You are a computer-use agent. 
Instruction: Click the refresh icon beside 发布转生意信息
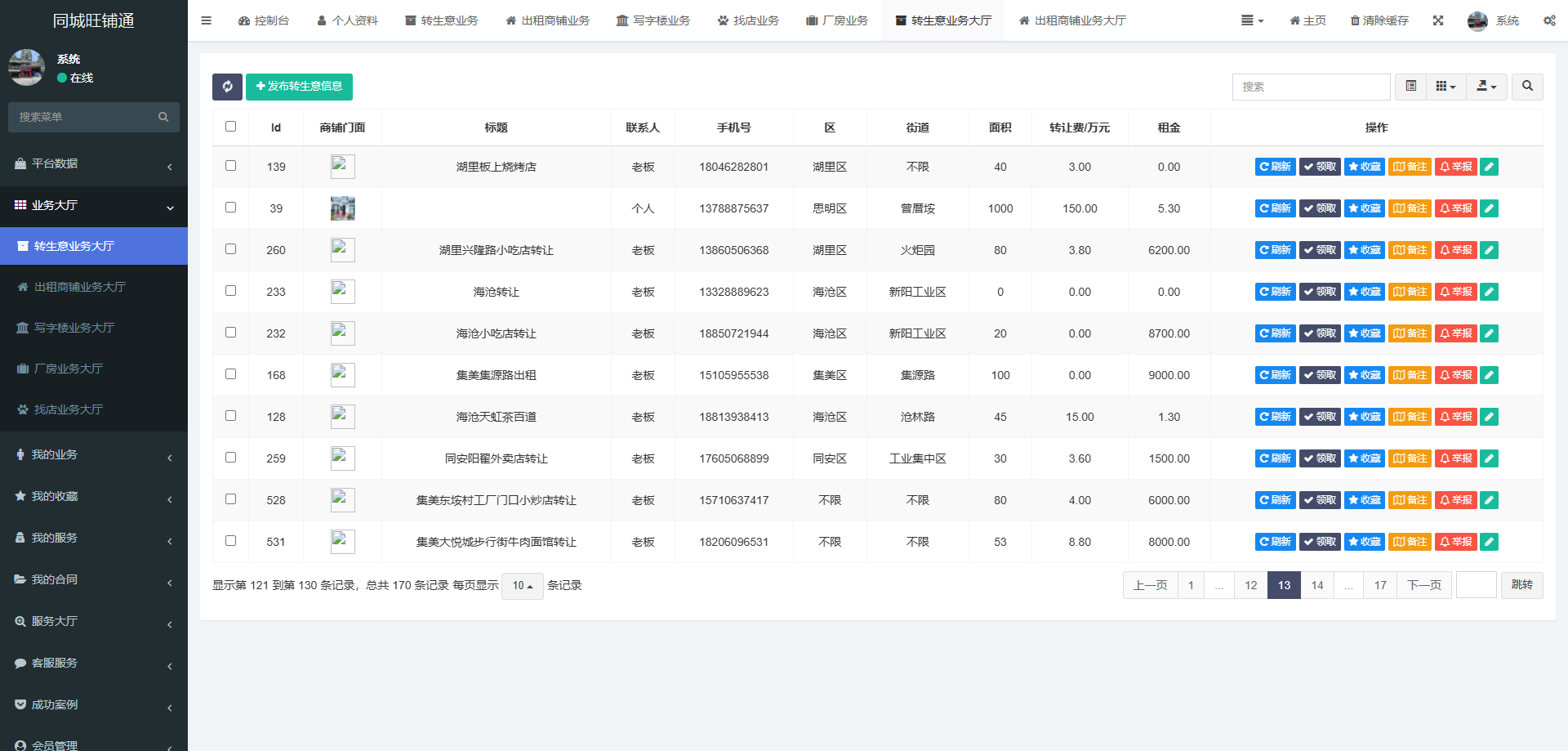click(227, 87)
